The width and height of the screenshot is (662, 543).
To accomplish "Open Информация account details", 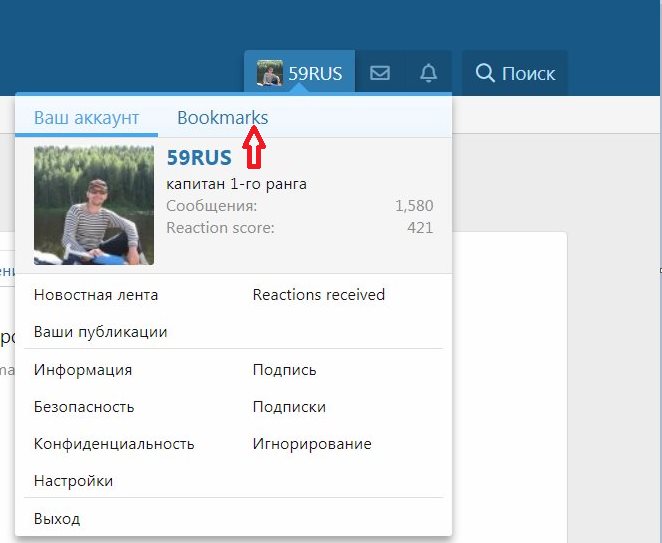I will point(83,370).
